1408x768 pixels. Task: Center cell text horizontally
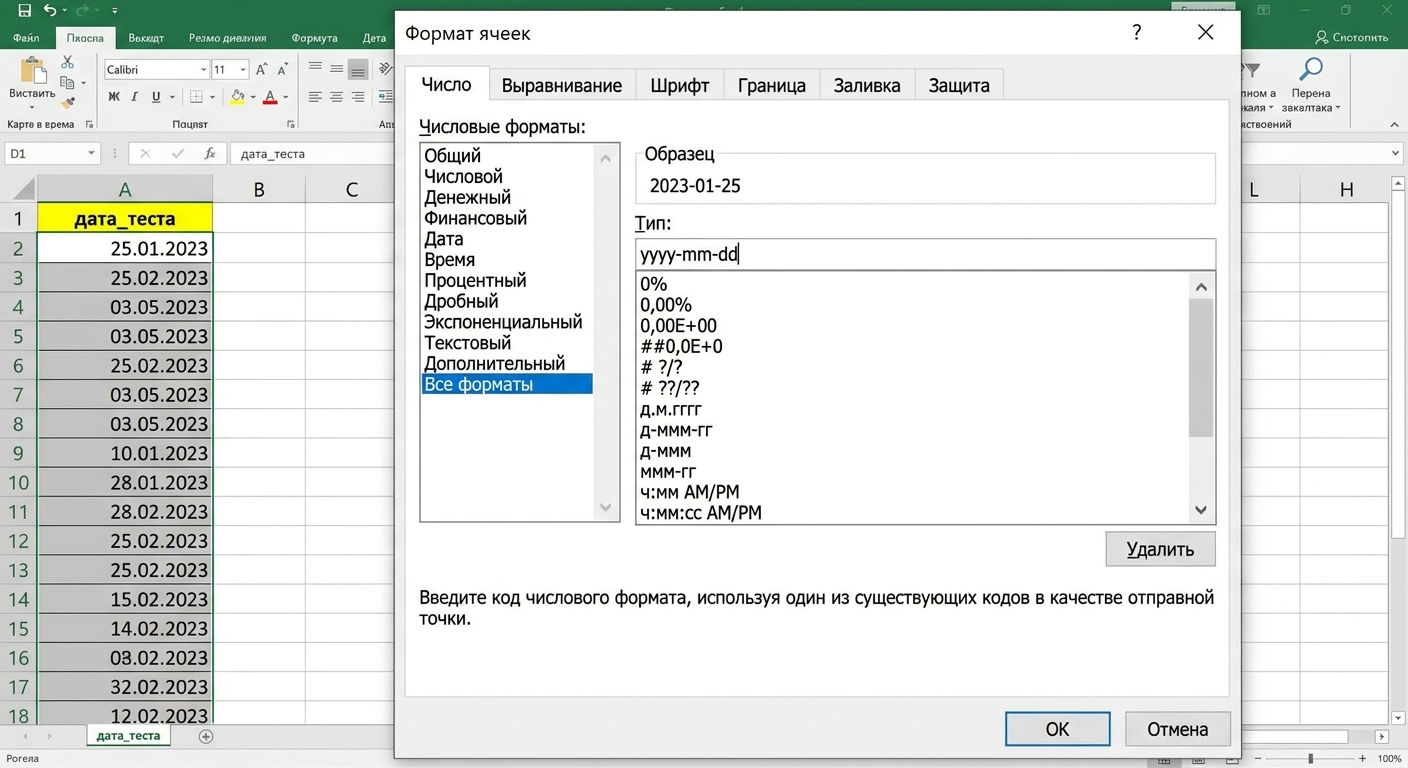coord(336,97)
